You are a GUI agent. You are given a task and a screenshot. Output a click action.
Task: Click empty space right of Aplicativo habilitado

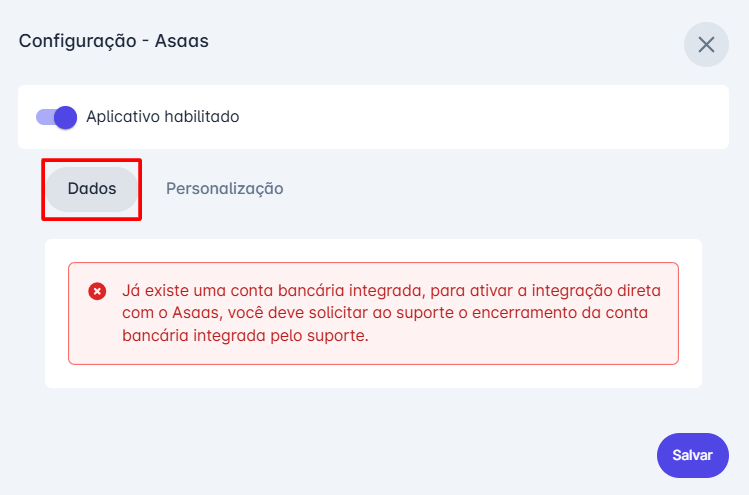pyautogui.click(x=480, y=117)
